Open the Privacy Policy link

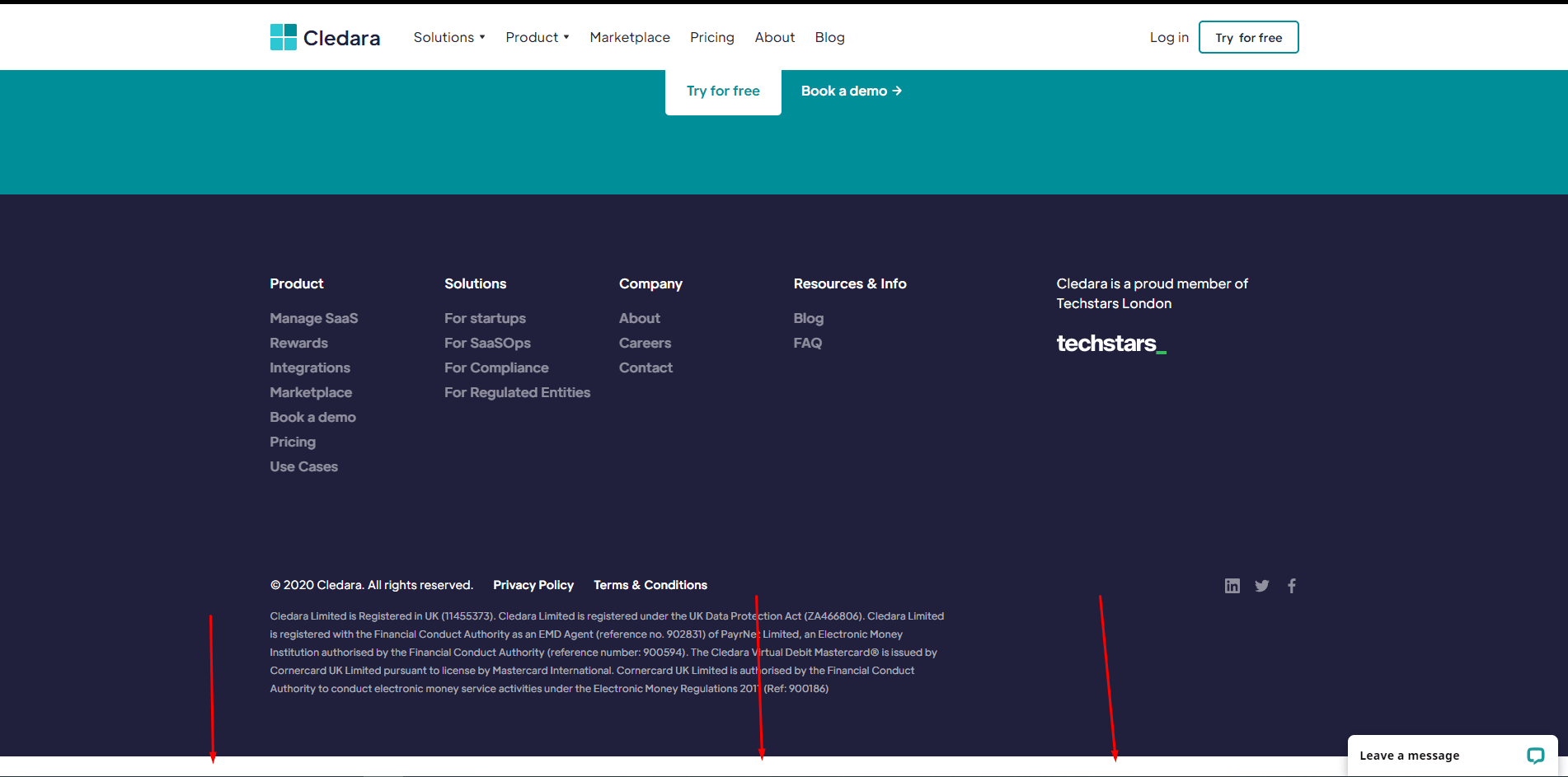point(533,585)
